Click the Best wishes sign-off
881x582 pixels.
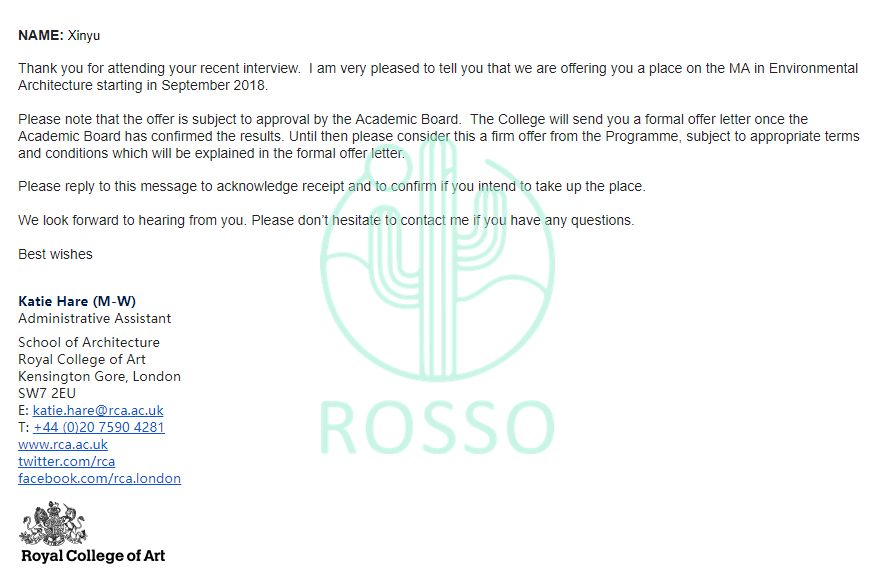coord(55,254)
